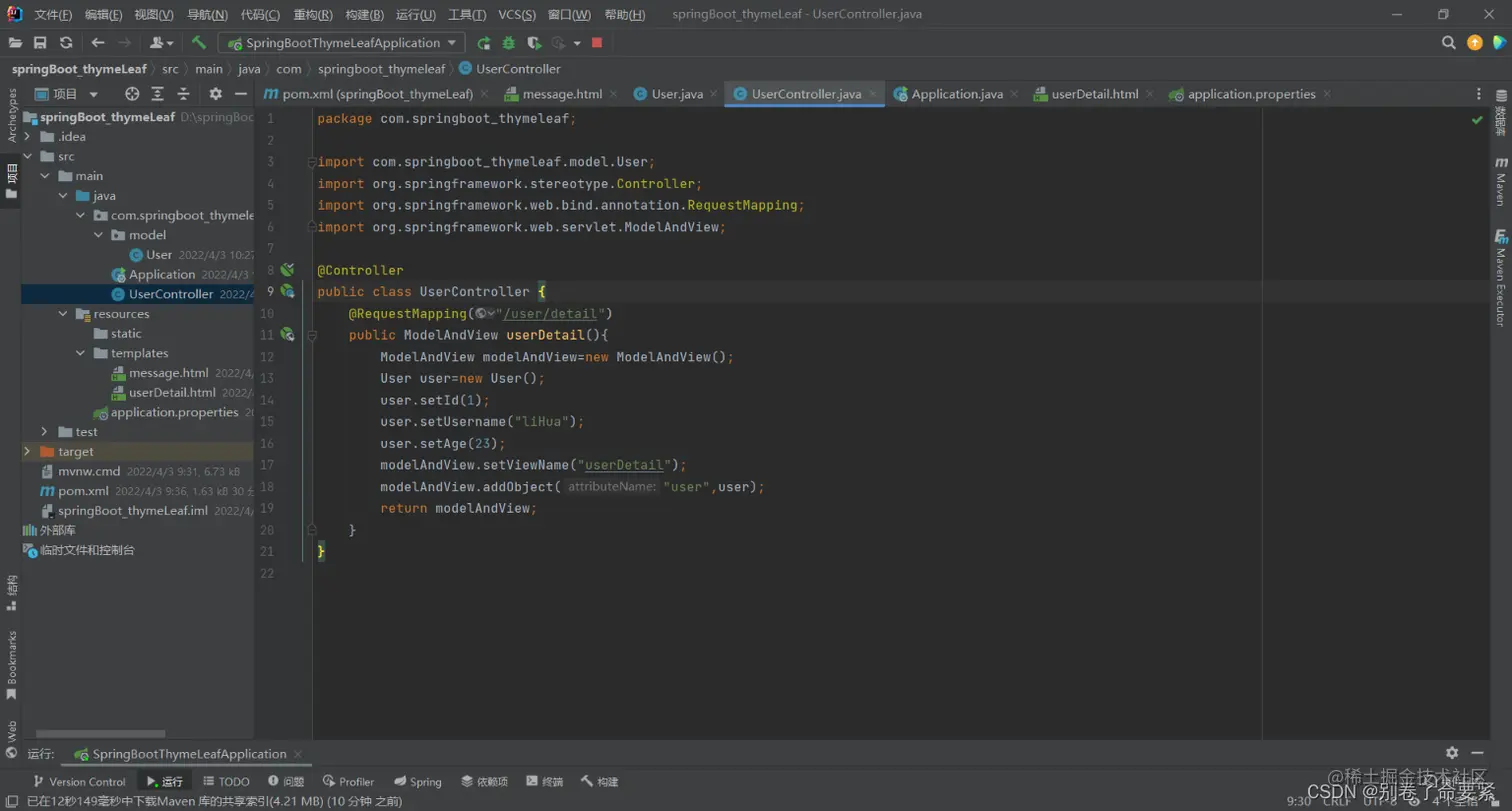Click the Open folder toolbar icon
Image resolution: width=1512 pixels, height=811 pixels.
(15, 43)
